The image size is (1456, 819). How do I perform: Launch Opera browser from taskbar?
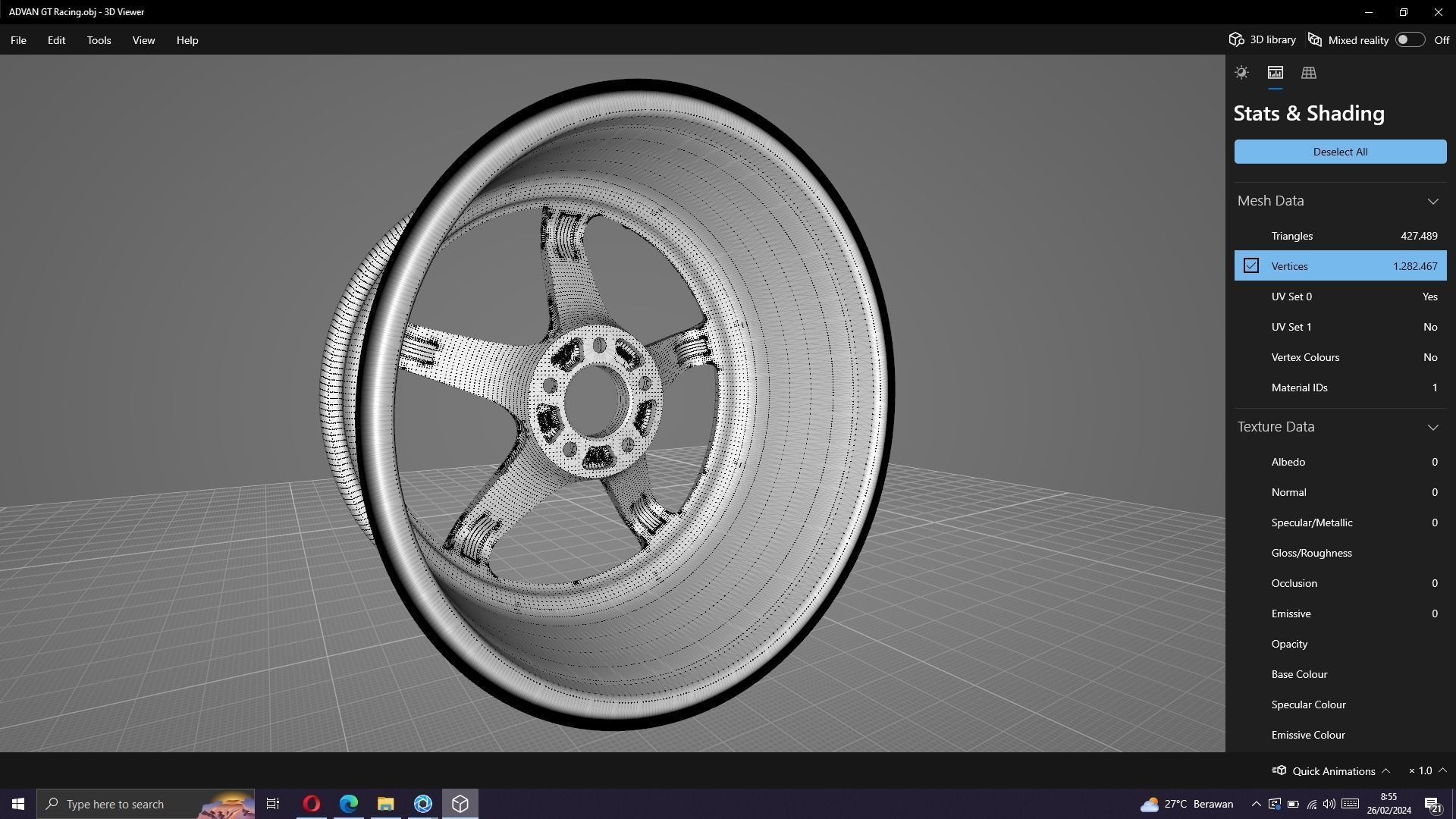click(311, 804)
